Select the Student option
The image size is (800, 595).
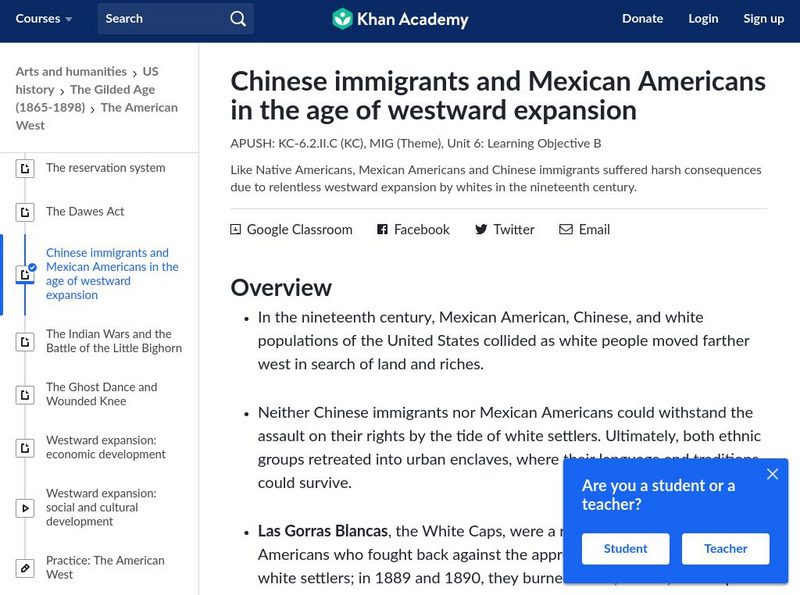point(626,548)
